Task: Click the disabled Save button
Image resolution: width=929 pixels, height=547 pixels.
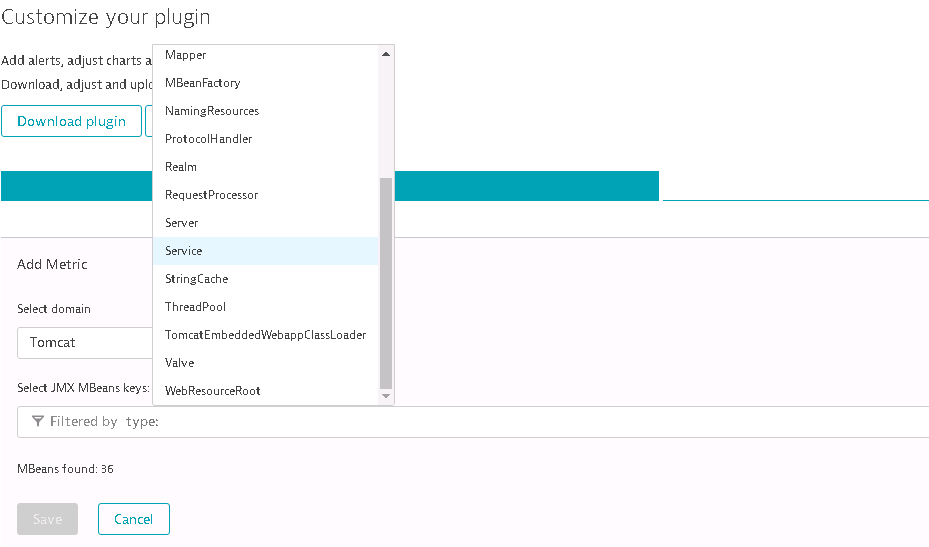Action: [47, 519]
